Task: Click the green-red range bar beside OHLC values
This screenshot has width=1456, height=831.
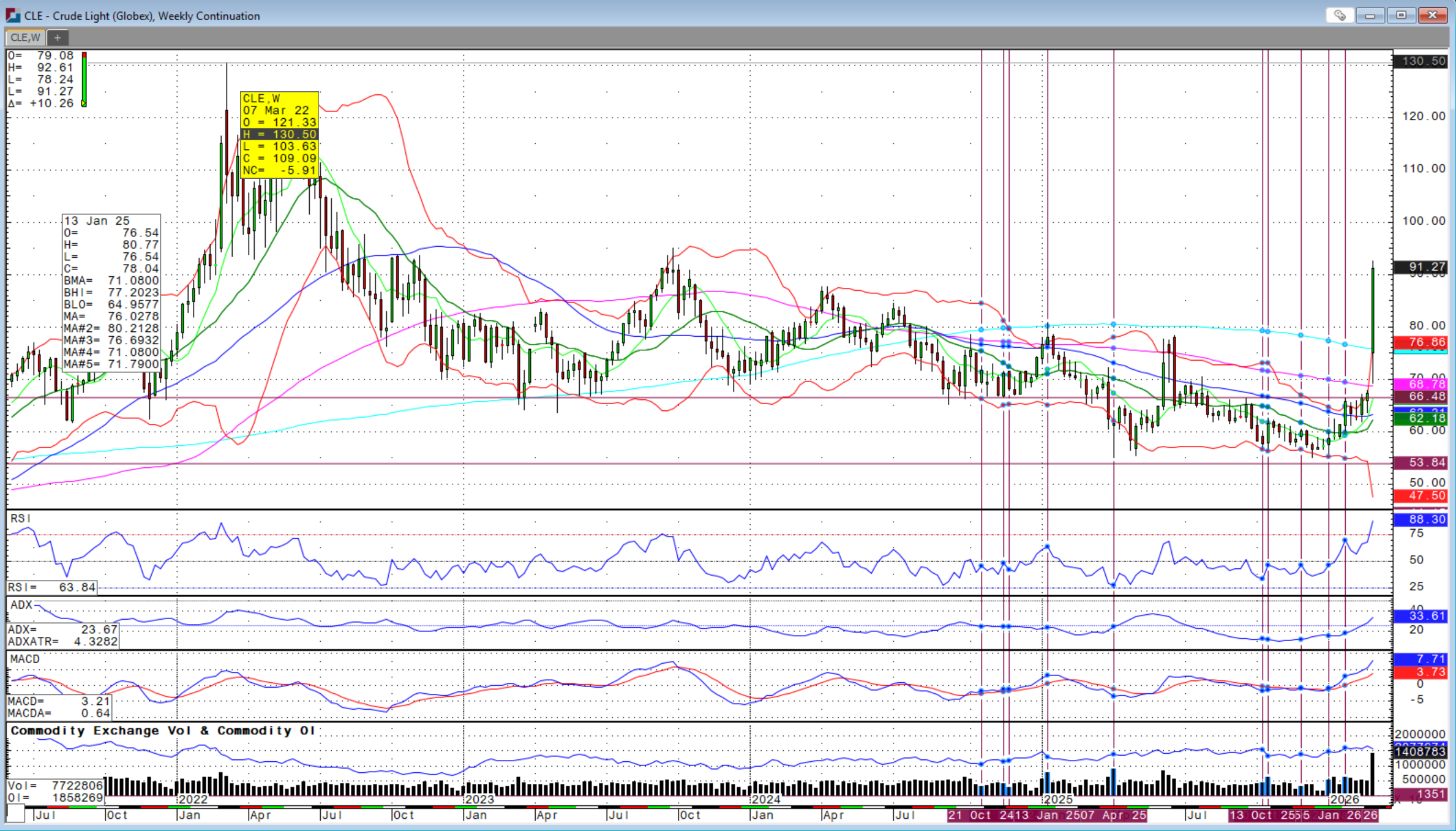Action: (84, 80)
